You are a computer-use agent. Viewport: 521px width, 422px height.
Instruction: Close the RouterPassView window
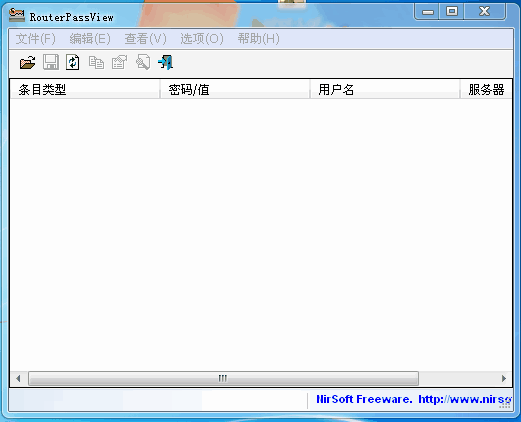[x=484, y=12]
